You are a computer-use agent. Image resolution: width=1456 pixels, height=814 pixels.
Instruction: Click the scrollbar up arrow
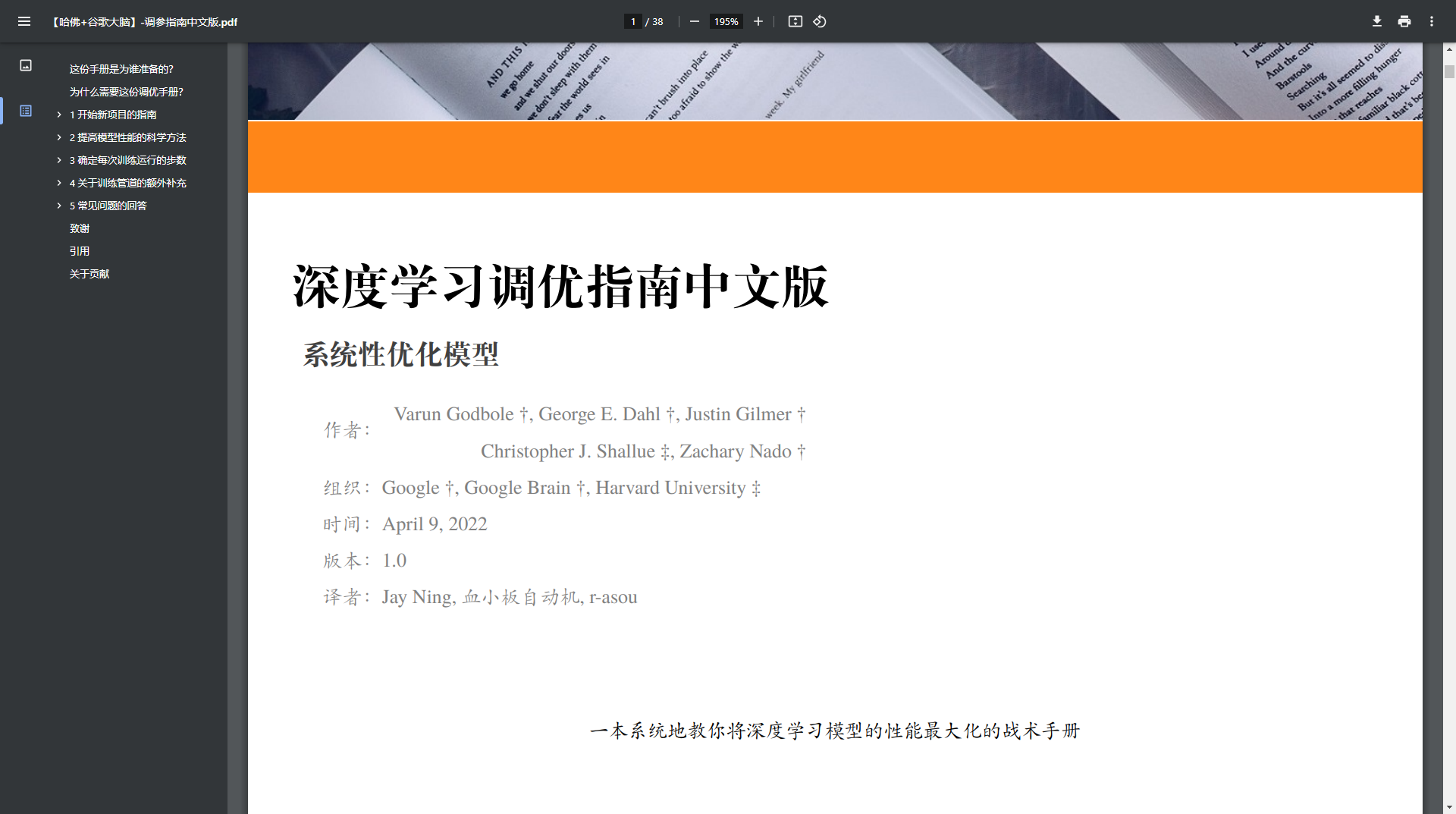pos(1449,49)
